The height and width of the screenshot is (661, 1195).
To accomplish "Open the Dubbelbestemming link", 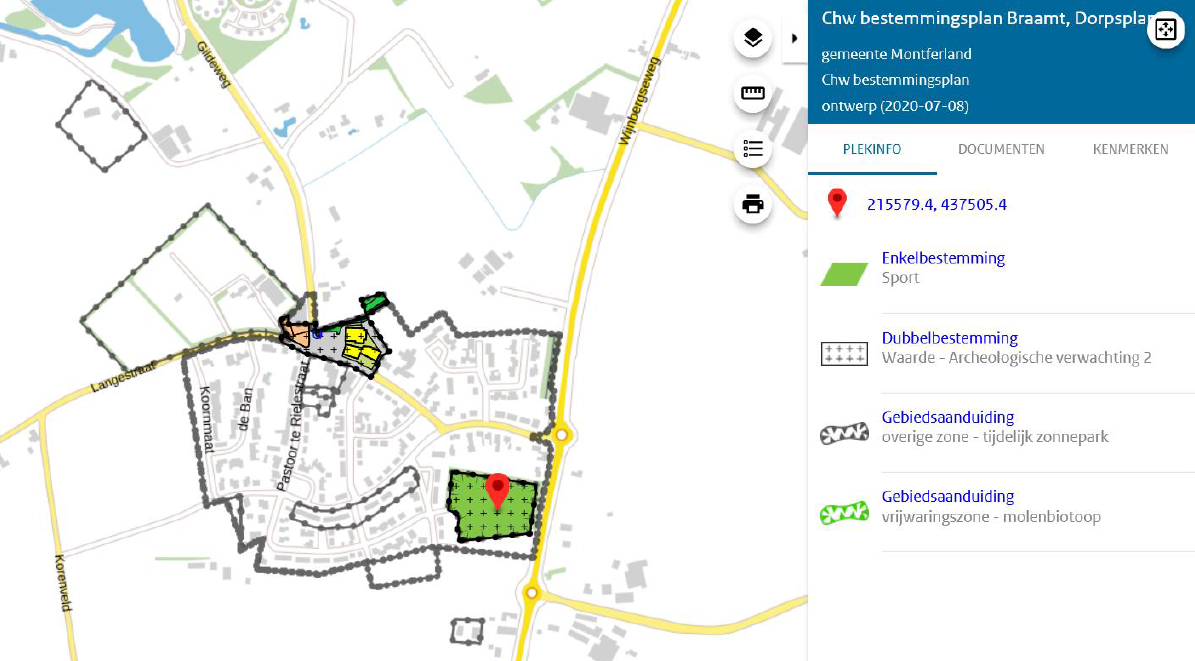I will (950, 338).
